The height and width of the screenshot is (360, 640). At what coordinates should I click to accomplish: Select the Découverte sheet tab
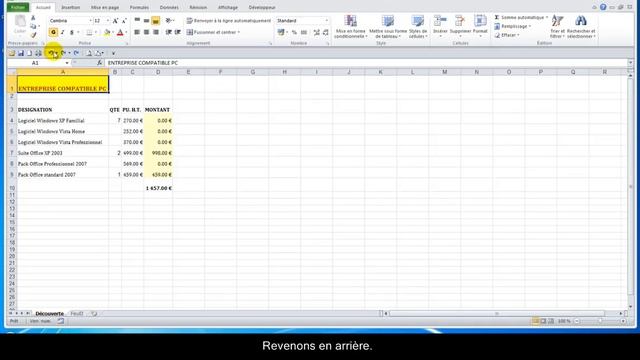(49, 313)
